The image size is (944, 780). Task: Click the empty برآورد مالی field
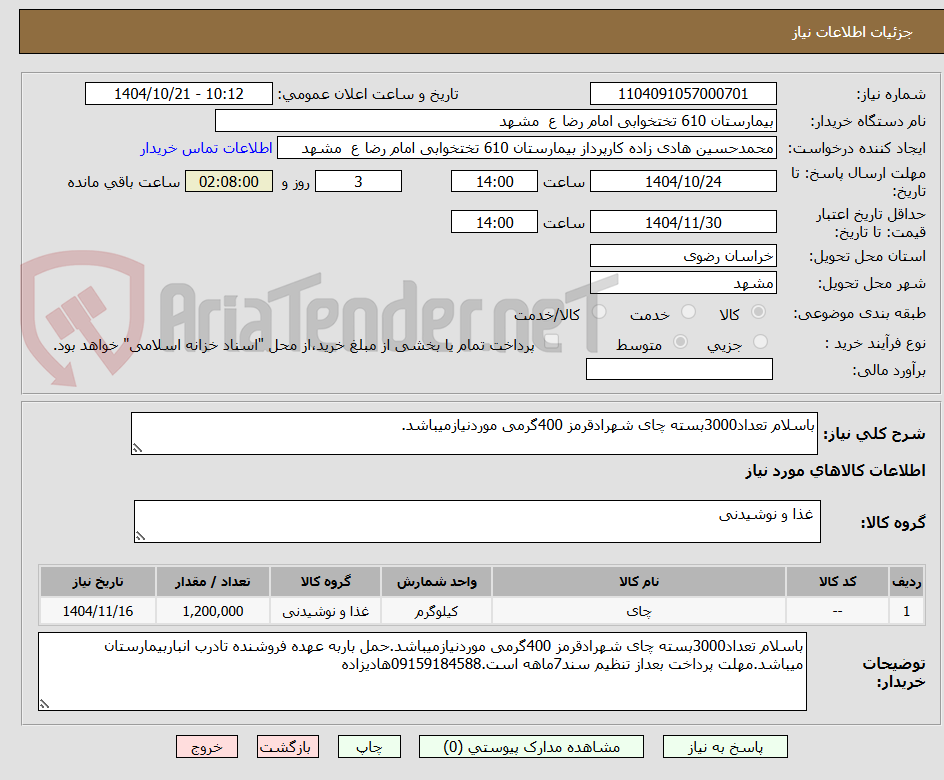pos(679,369)
